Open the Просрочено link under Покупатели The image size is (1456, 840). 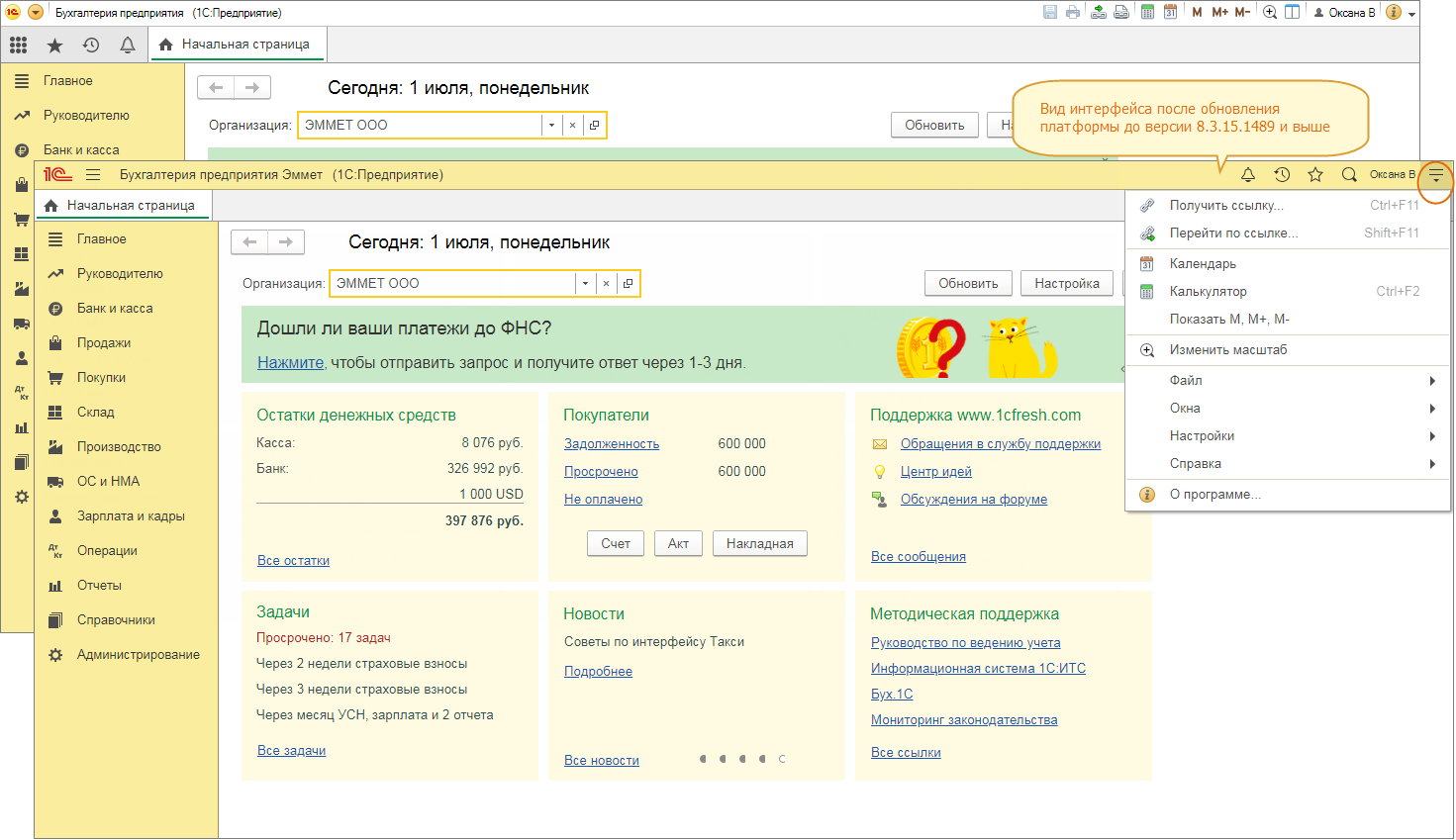tap(601, 472)
